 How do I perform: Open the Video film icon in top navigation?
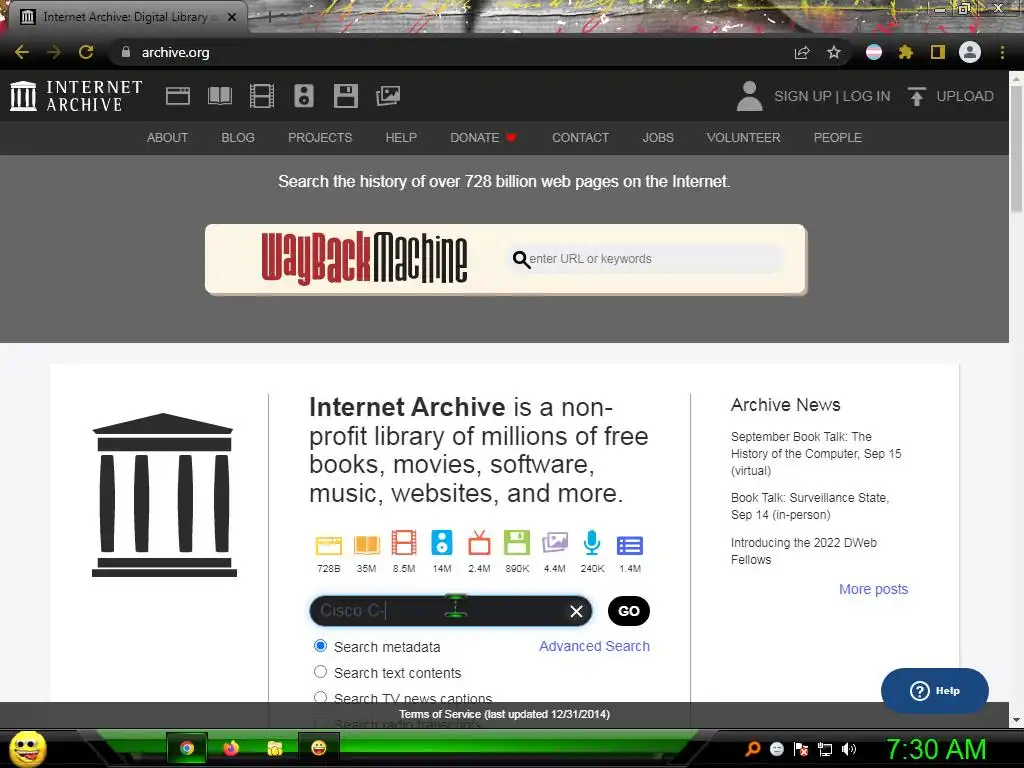262,96
